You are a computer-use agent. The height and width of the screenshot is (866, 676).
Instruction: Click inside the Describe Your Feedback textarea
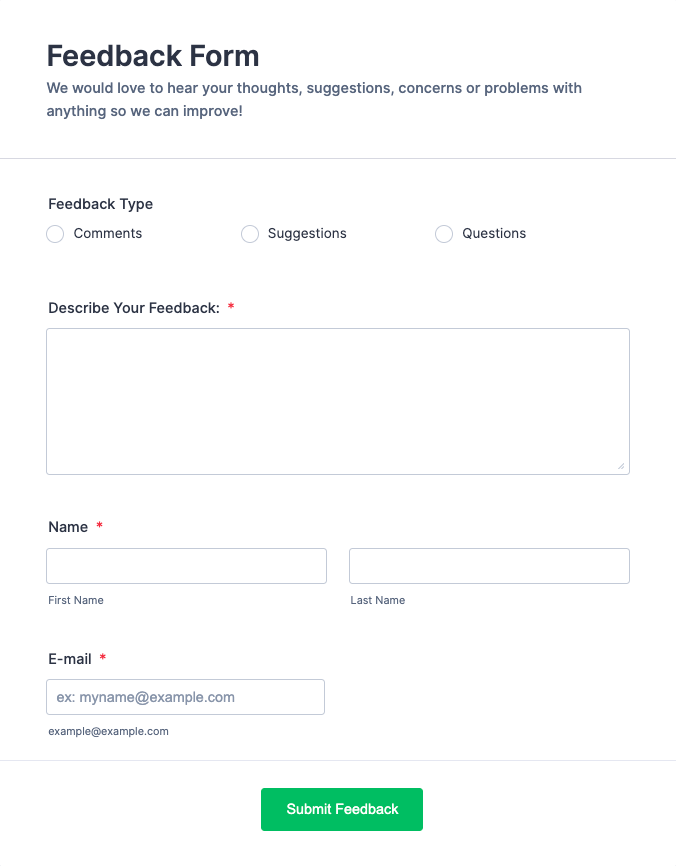pos(337,400)
